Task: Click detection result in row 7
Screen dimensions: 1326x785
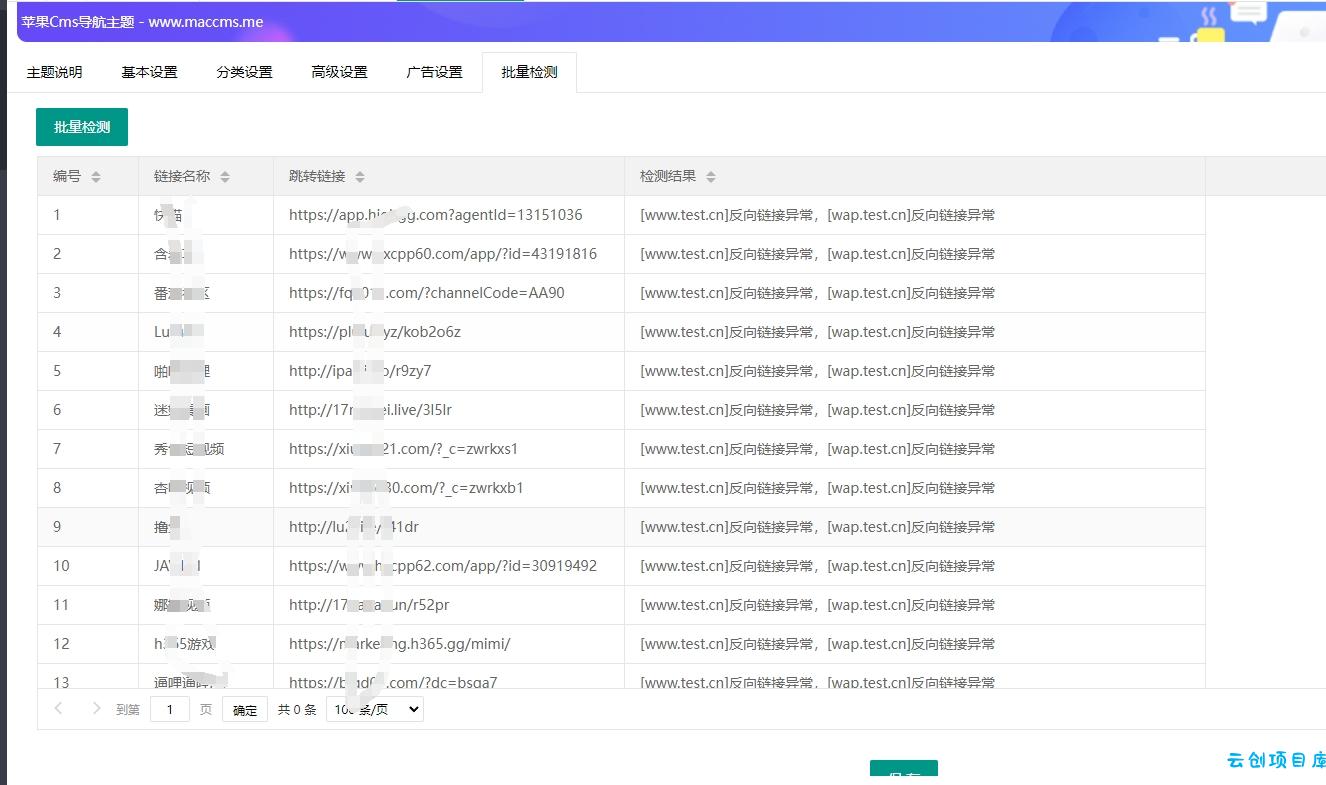Action: click(x=818, y=449)
